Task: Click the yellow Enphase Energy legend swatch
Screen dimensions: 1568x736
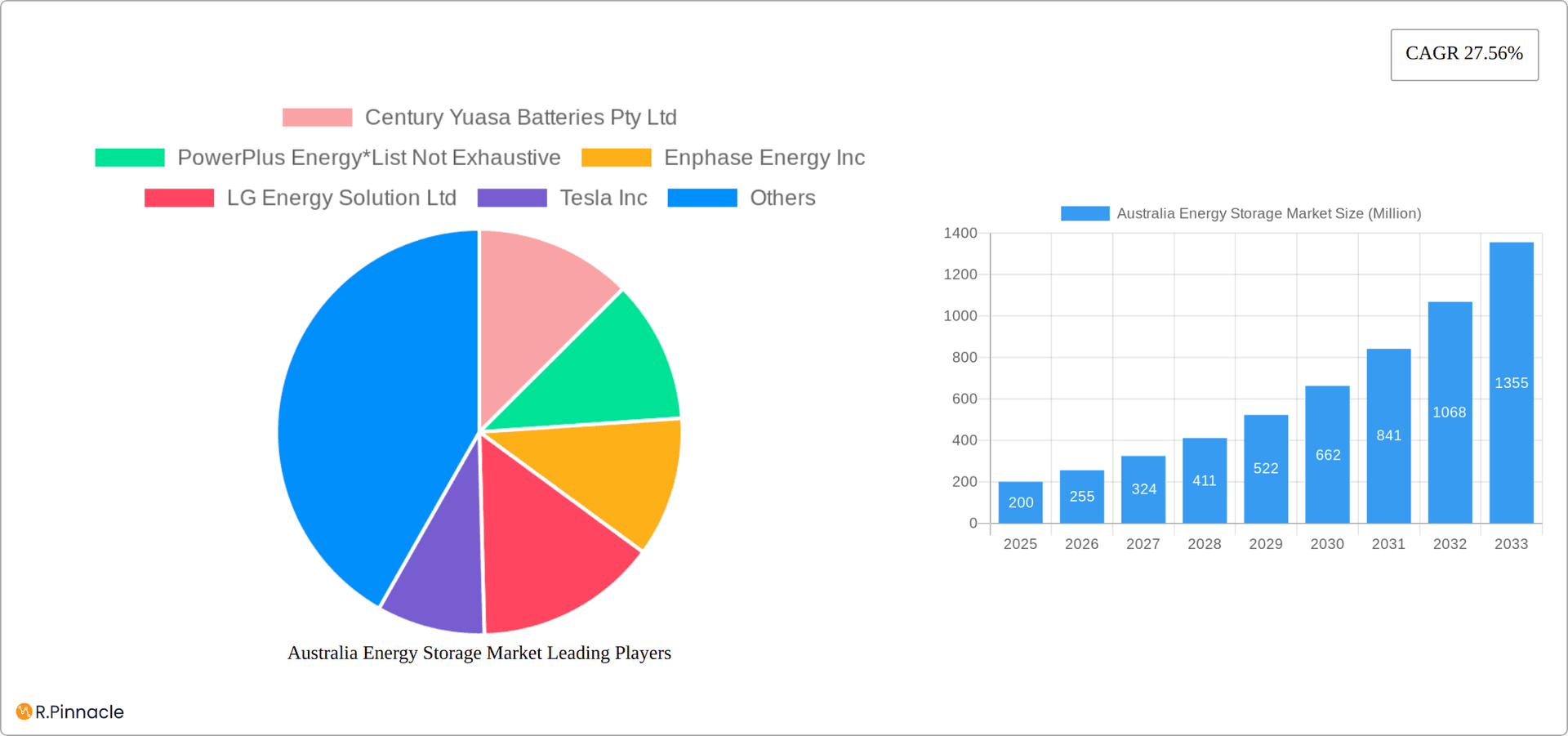Action: [x=616, y=157]
